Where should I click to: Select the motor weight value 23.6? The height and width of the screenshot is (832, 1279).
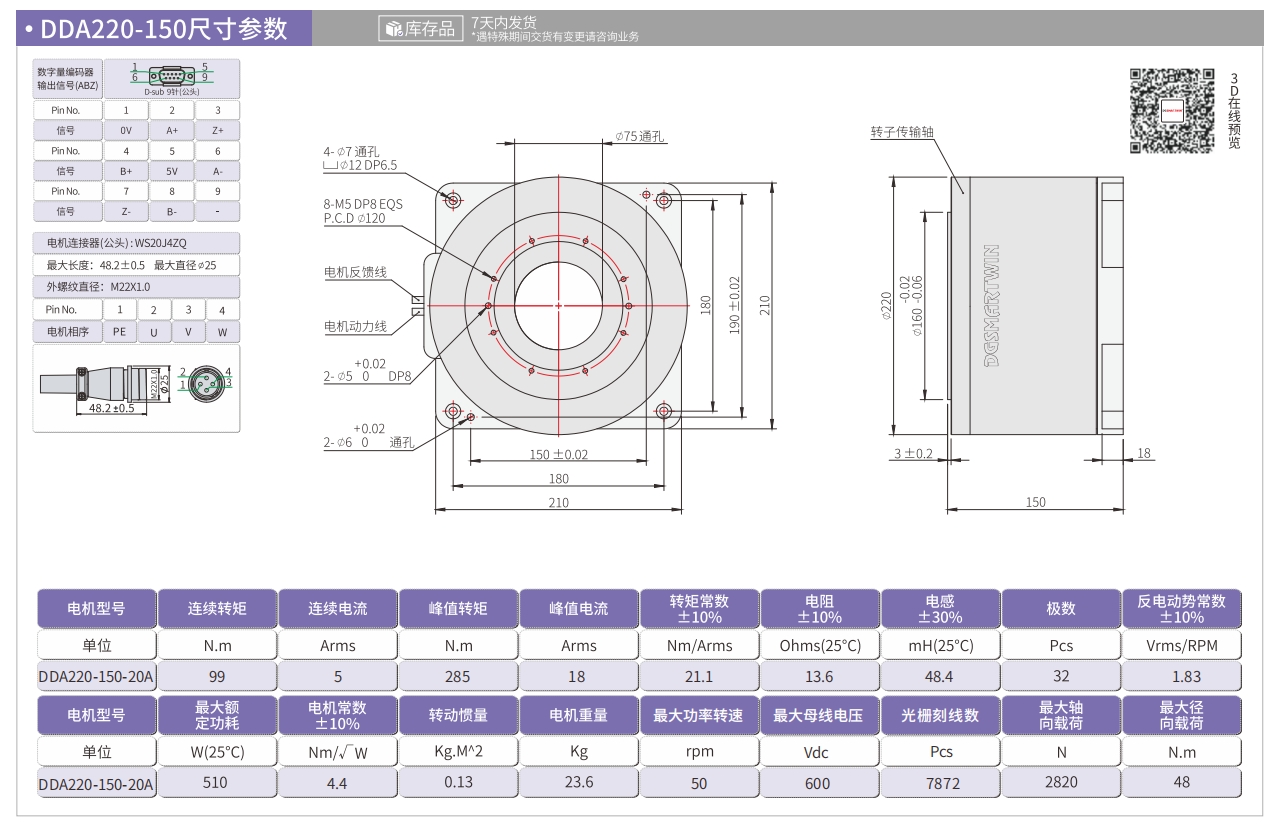(578, 783)
